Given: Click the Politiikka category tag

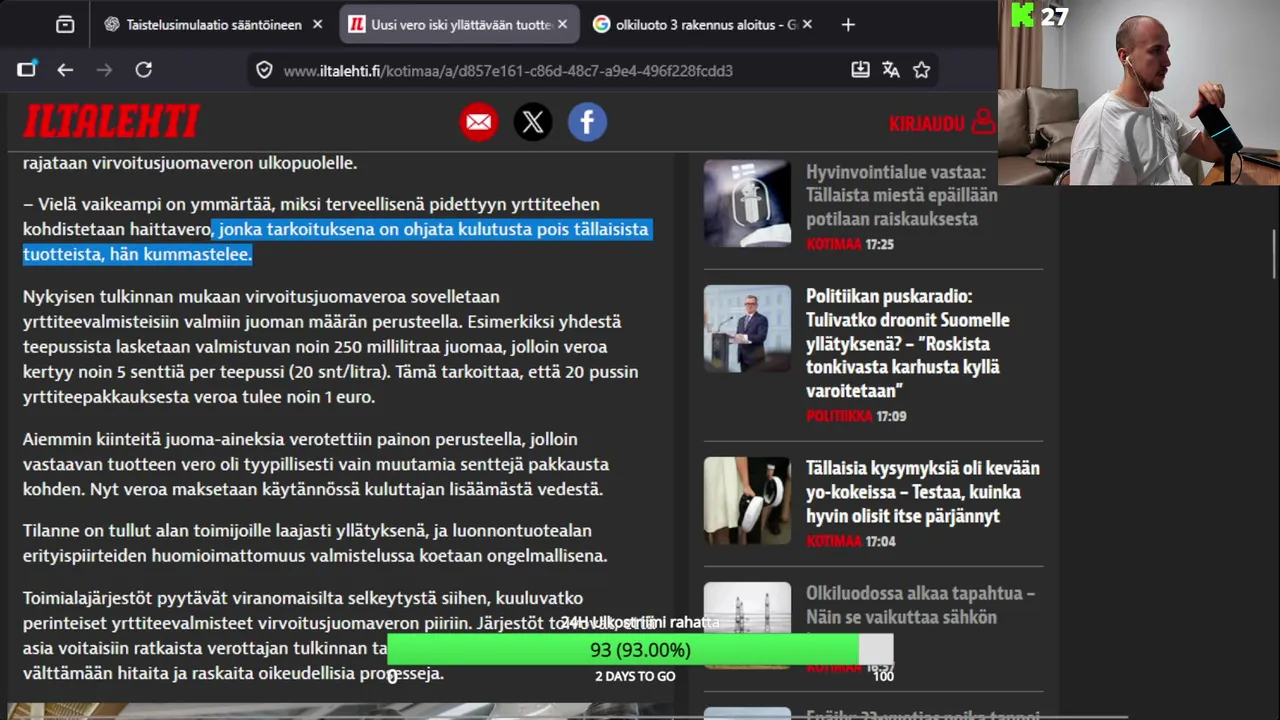Looking at the screenshot, I should point(839,416).
